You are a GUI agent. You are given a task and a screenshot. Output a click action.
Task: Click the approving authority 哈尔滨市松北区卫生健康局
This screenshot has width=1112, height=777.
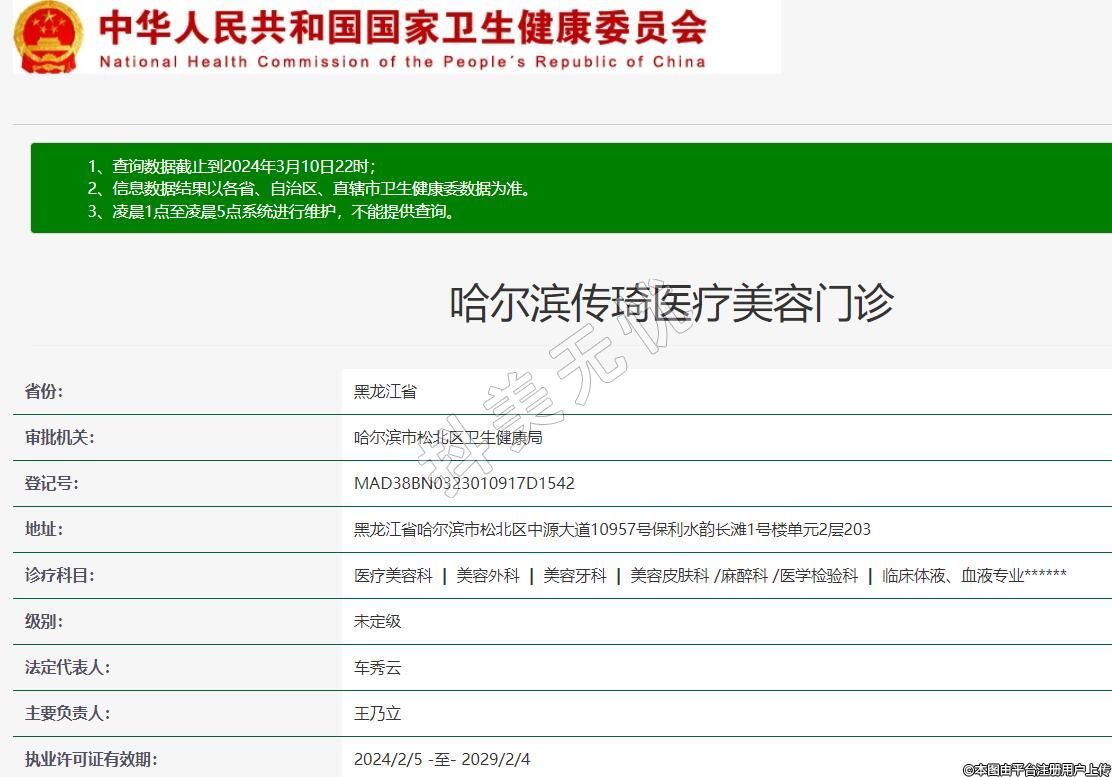tap(448, 438)
